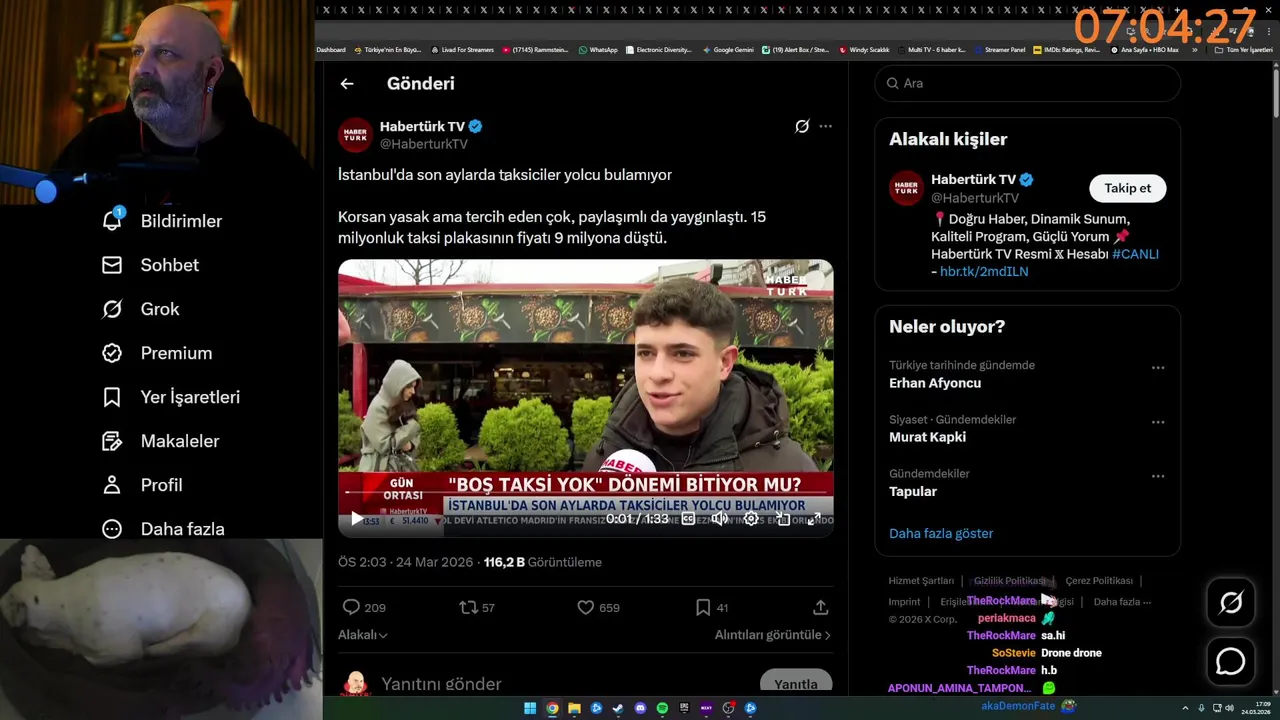This screenshot has height=720, width=1280.
Task: Go back with the Gönderi arrow
Action: pos(347,84)
